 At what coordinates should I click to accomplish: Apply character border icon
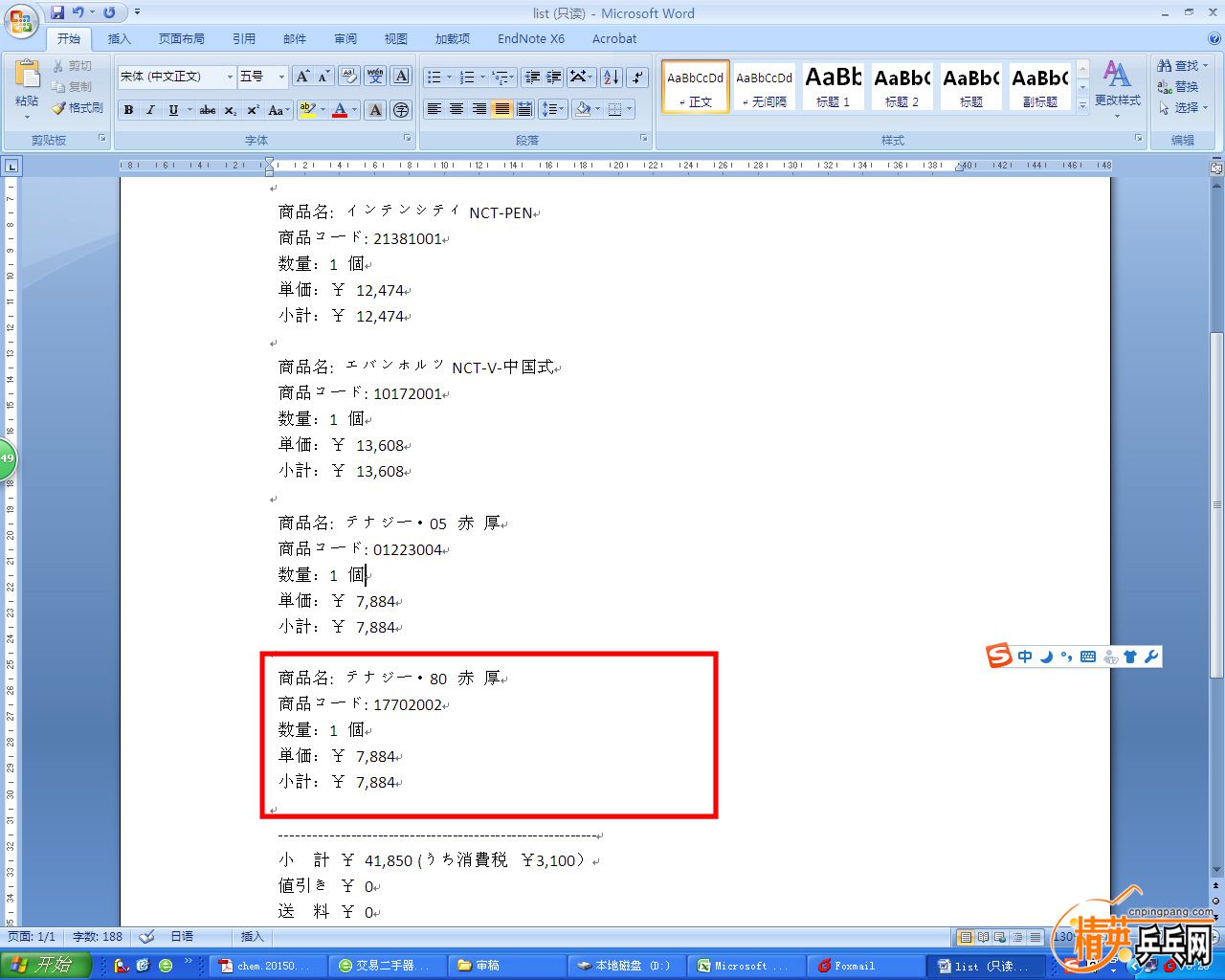401,77
